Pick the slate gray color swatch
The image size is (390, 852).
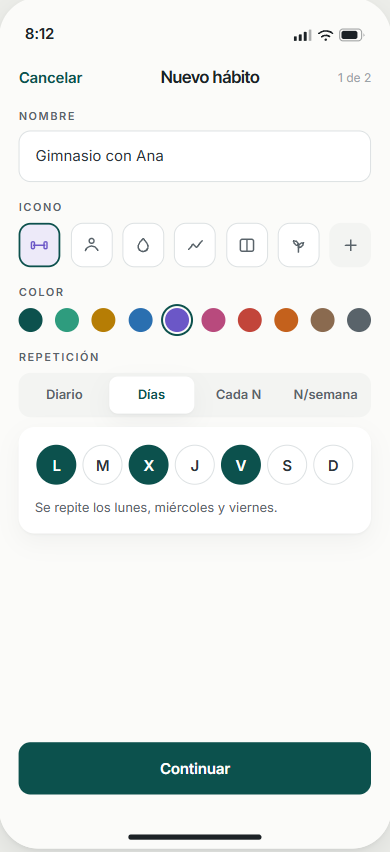[359, 320]
